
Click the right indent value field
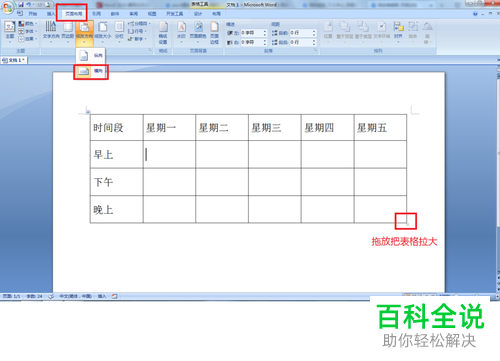(251, 42)
